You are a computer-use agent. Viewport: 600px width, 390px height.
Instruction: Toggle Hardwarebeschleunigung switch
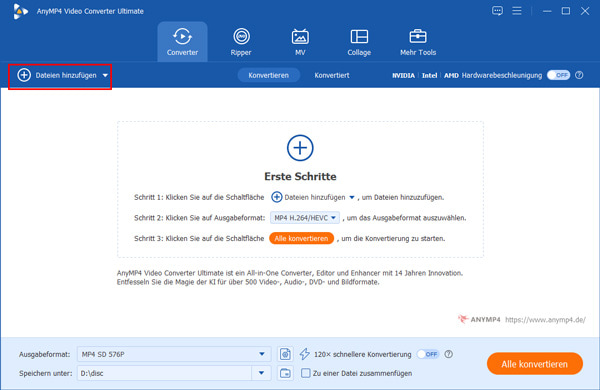pyautogui.click(x=558, y=75)
